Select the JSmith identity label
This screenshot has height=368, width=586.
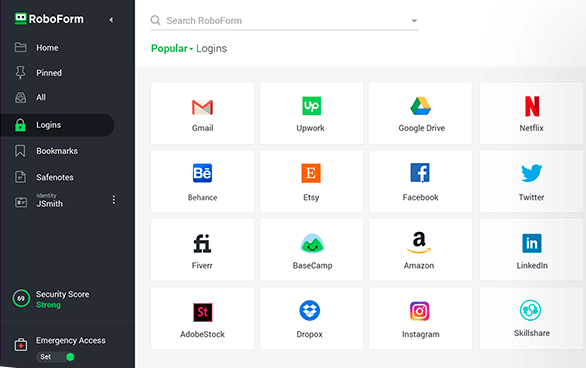[49, 204]
